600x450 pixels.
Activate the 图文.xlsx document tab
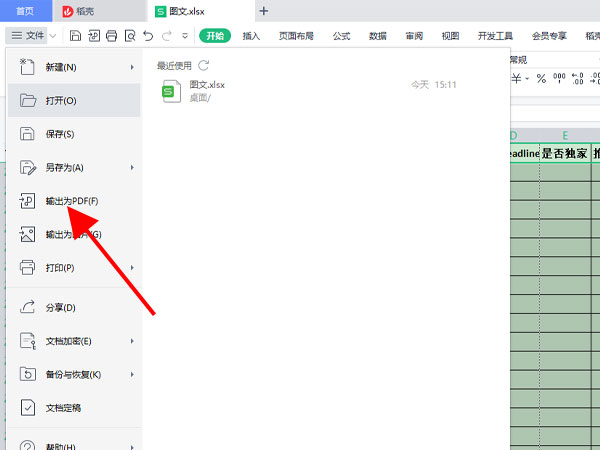tap(201, 11)
